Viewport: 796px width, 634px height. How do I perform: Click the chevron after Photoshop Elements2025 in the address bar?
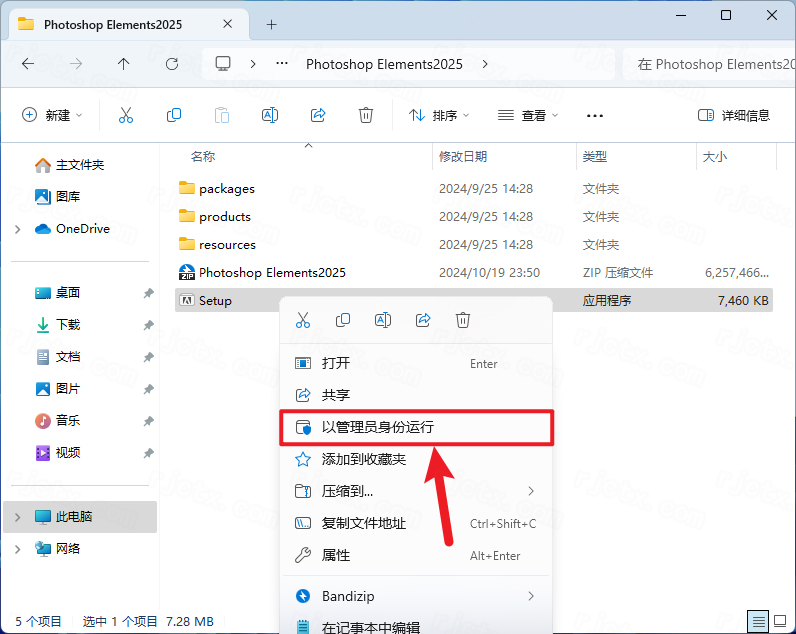tap(485, 64)
